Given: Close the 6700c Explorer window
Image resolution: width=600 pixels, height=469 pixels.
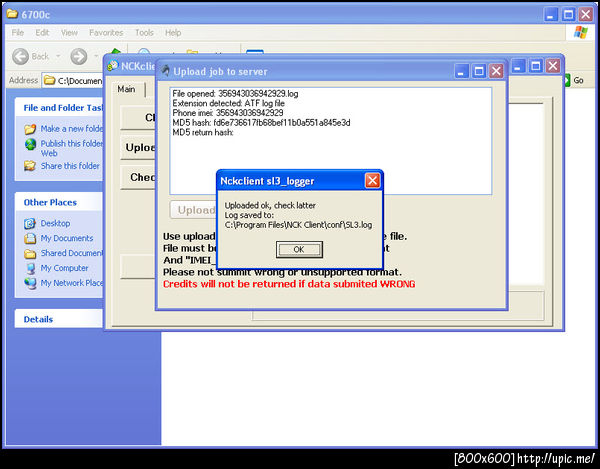Looking at the screenshot, I should point(585,15).
